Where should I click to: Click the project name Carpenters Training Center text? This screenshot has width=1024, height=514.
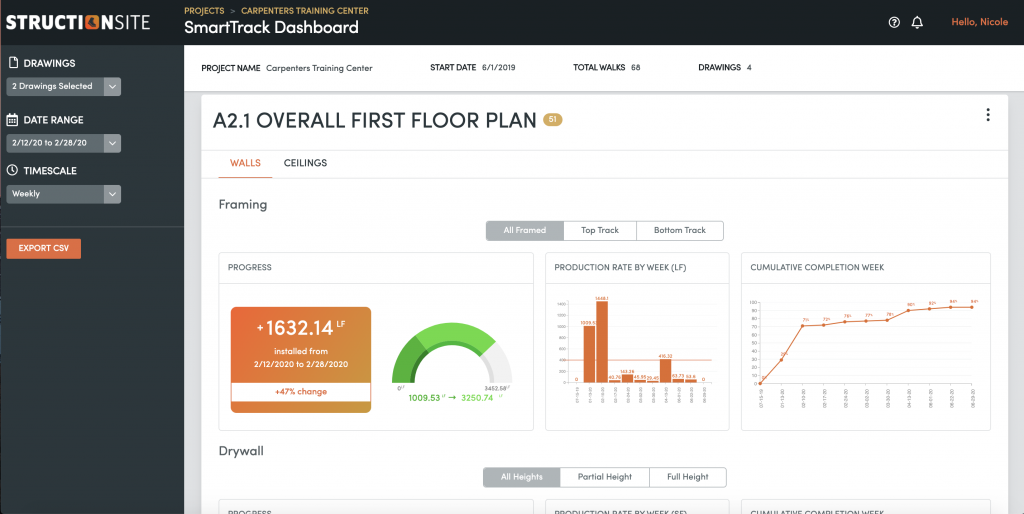pyautogui.click(x=319, y=68)
